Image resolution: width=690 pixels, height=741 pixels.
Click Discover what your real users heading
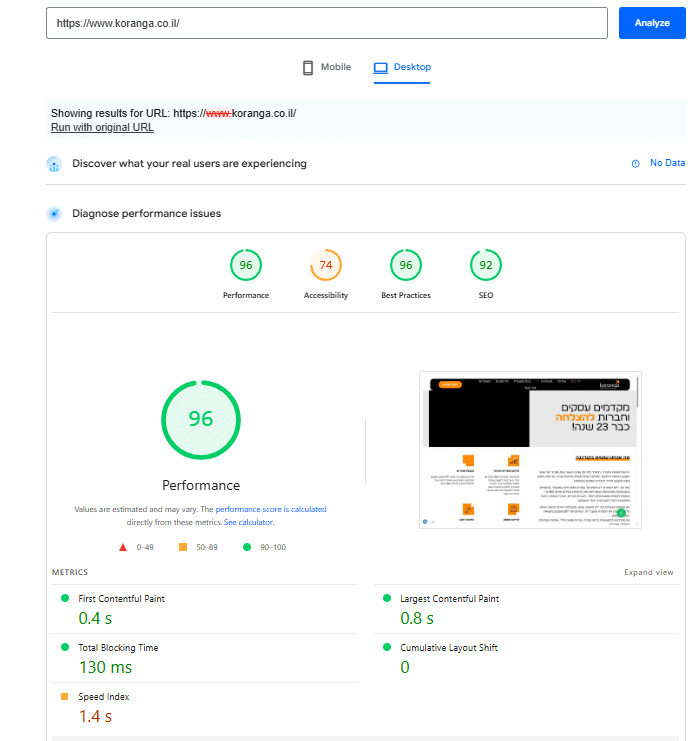[189, 164]
